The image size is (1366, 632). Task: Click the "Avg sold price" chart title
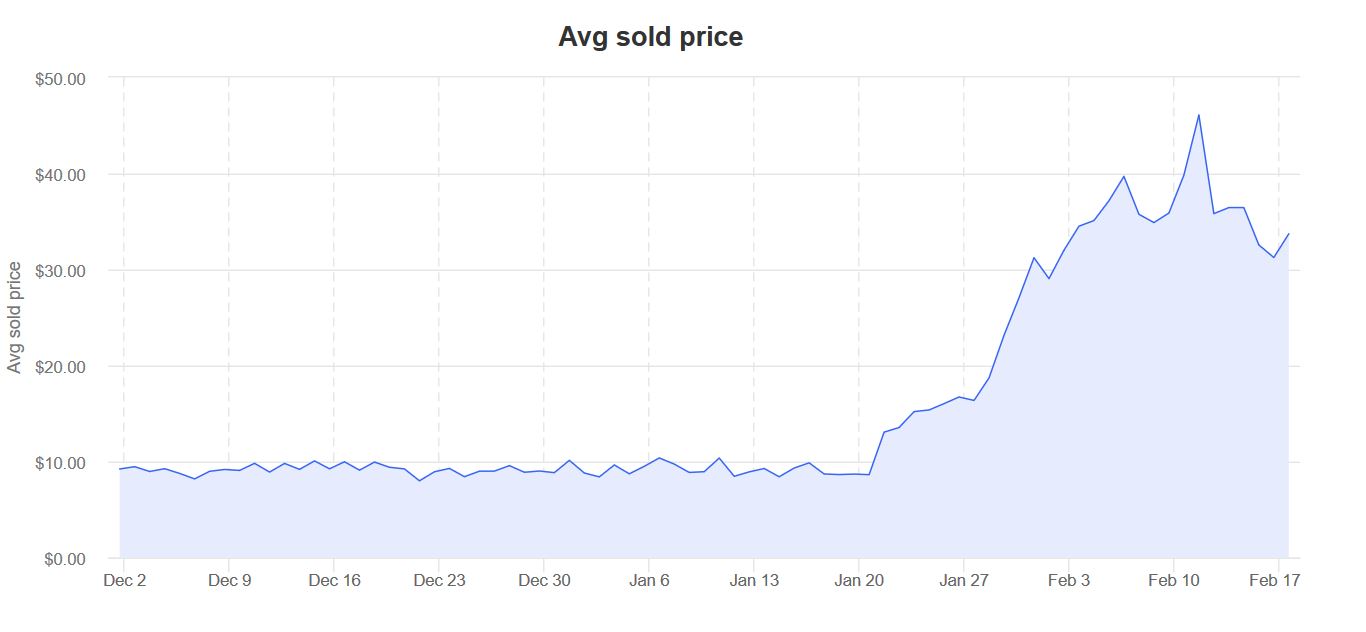(650, 37)
